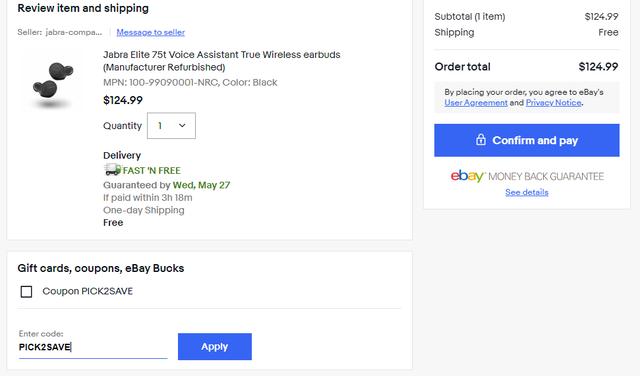The height and width of the screenshot is (376, 640).
Task: Tick the Coupon PICK2SAVE checkbox
Action: tap(27, 291)
